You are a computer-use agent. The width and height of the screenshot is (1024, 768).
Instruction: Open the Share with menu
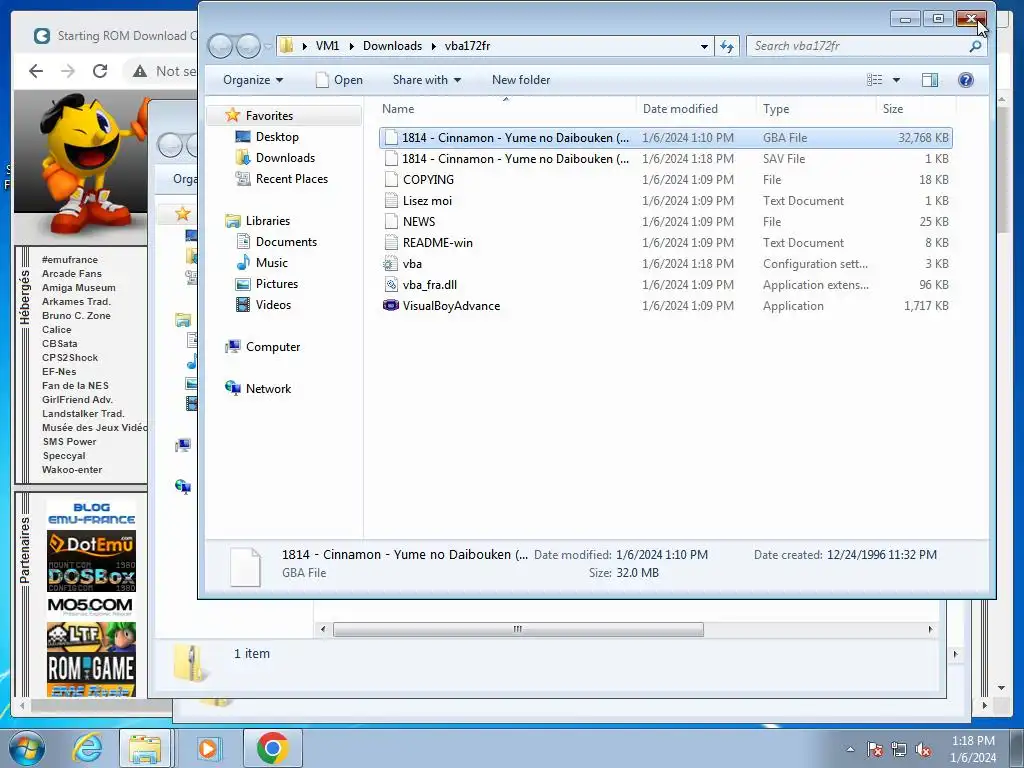pos(426,80)
